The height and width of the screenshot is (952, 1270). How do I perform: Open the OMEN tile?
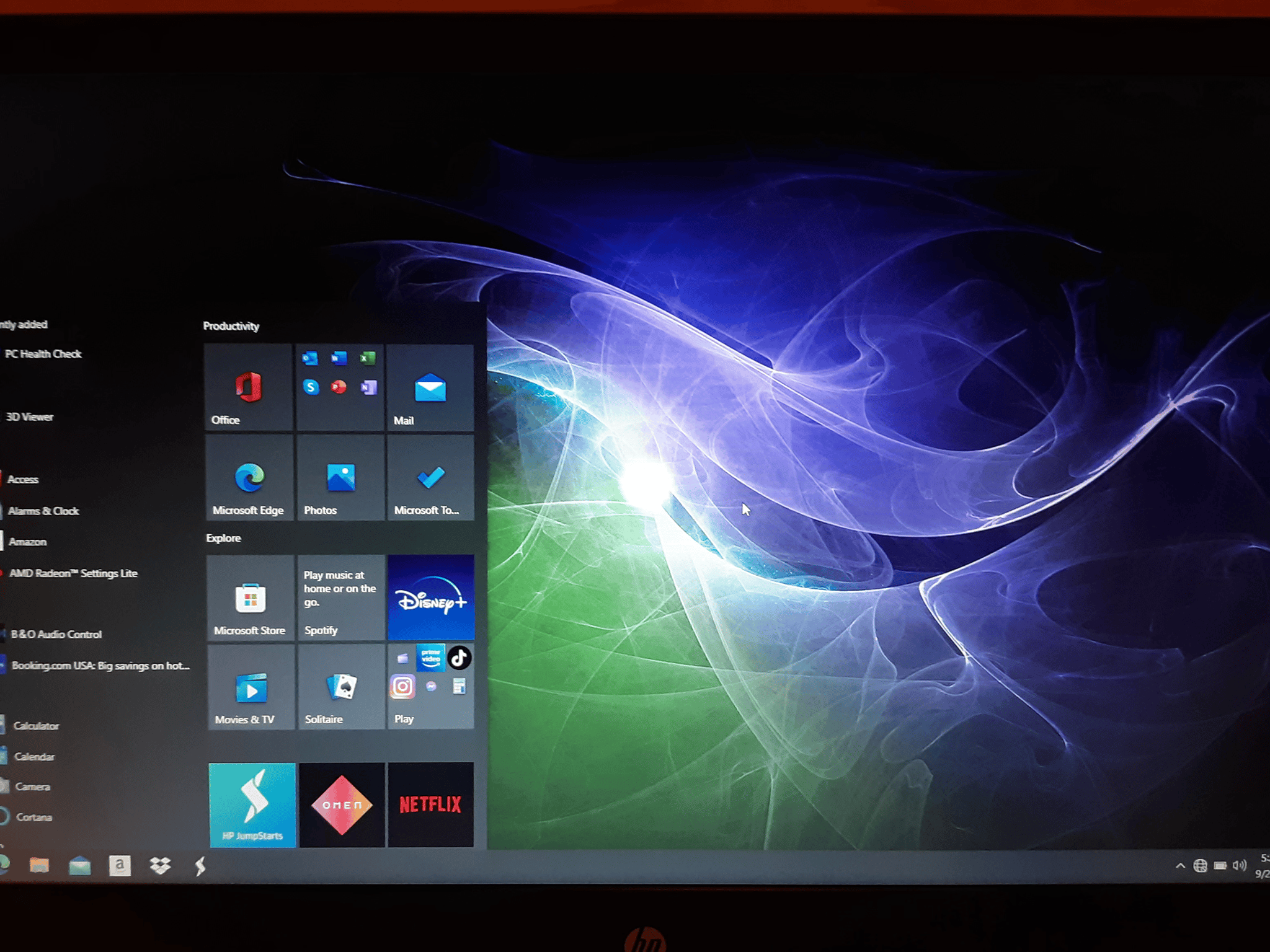click(342, 805)
